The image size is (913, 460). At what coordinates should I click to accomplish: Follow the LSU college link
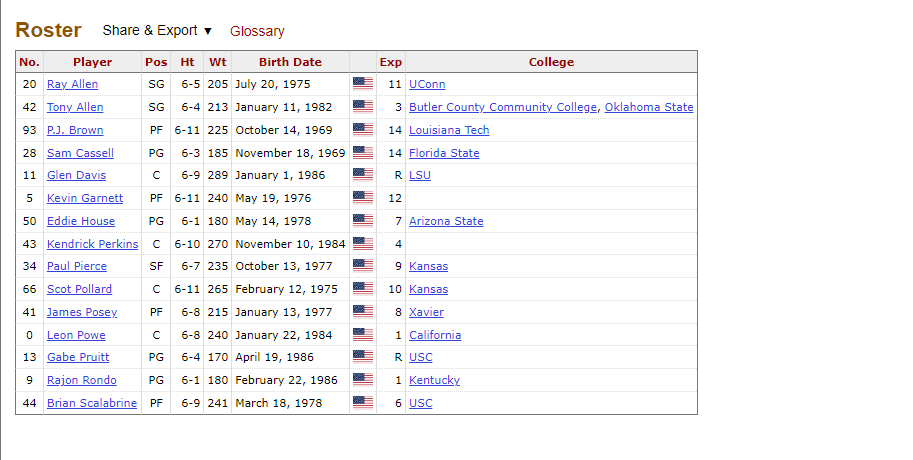click(x=419, y=175)
